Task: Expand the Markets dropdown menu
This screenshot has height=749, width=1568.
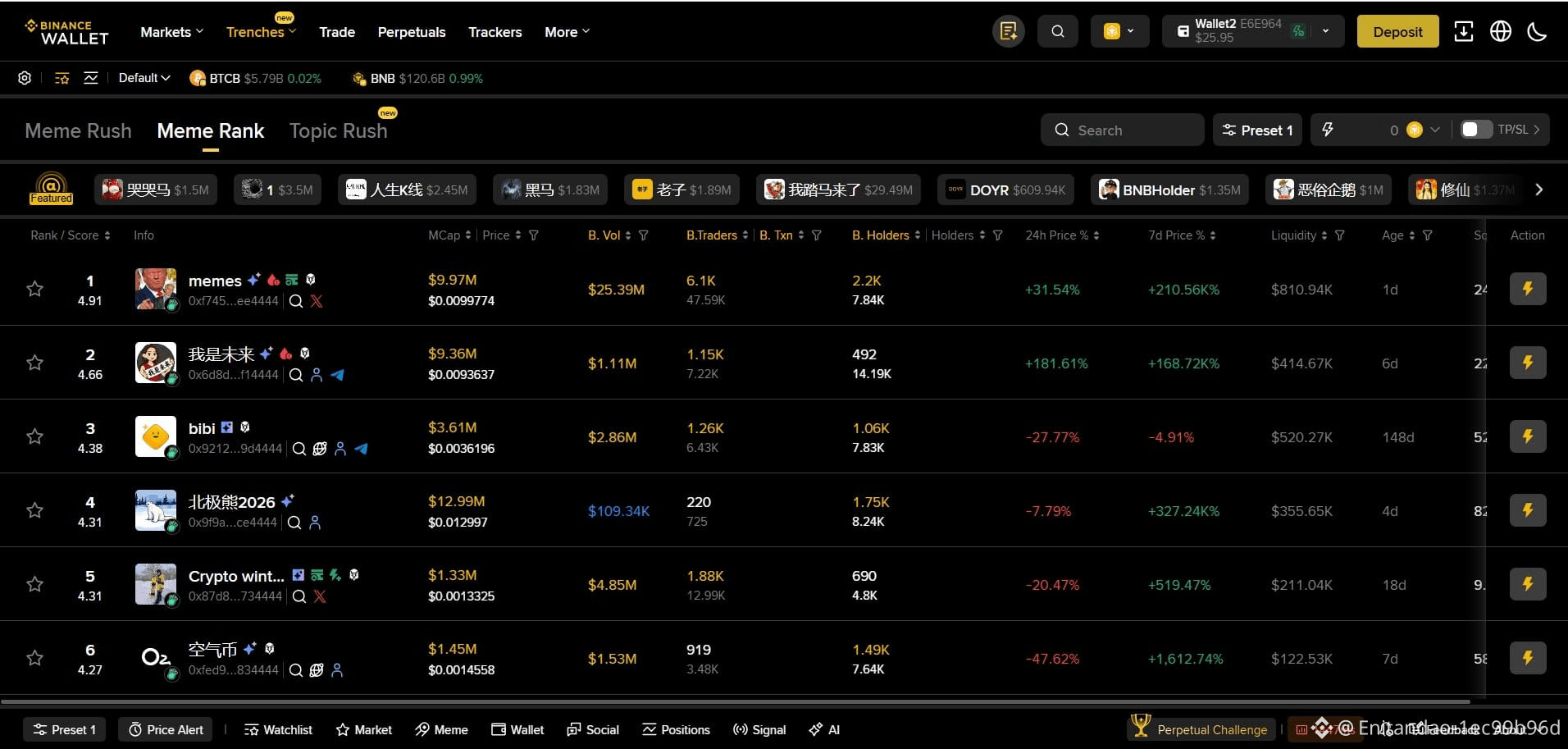Action: 171,32
